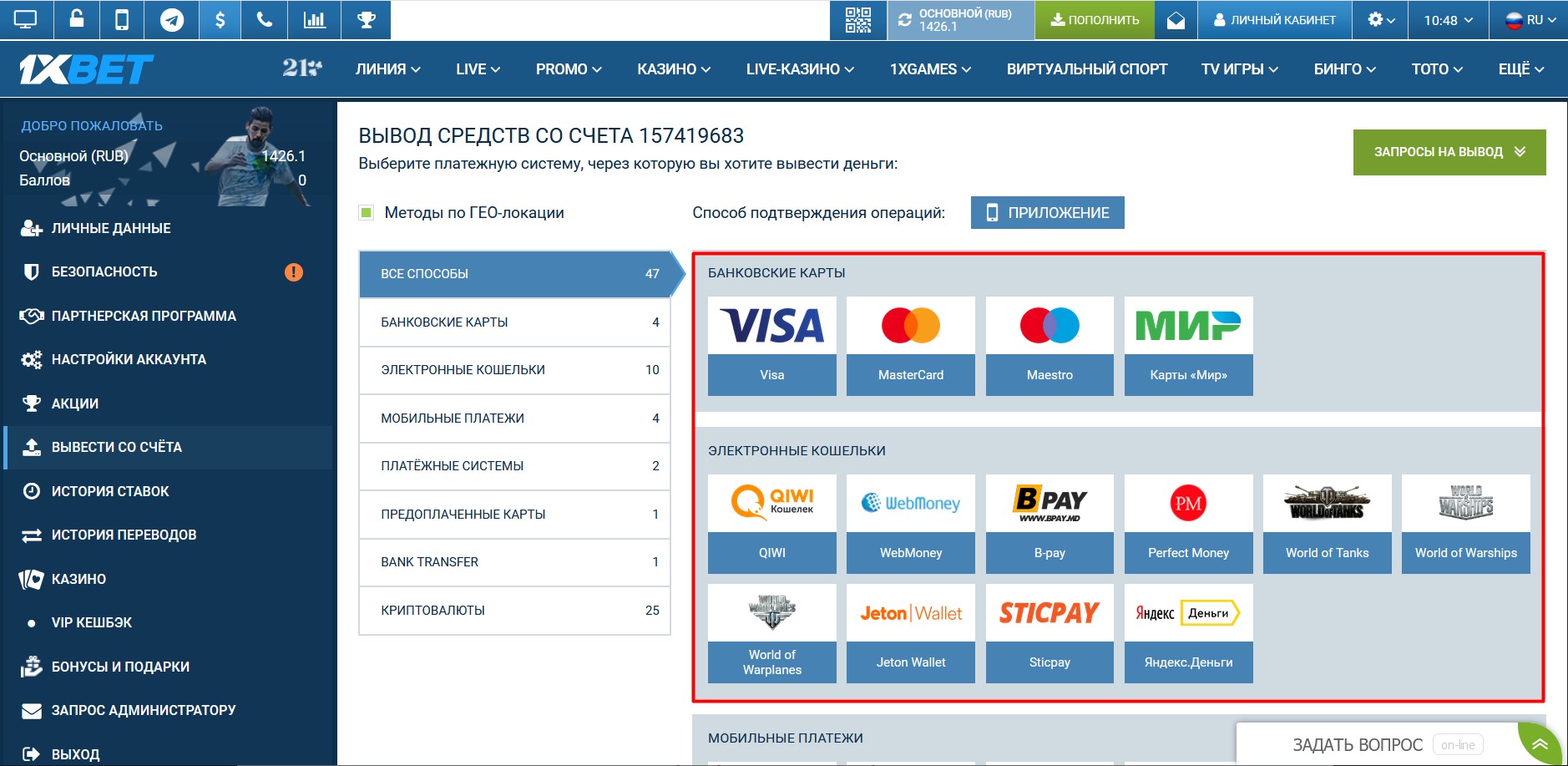The height and width of the screenshot is (766, 1568).
Task: Expand the ТОТО menu
Action: [1437, 69]
